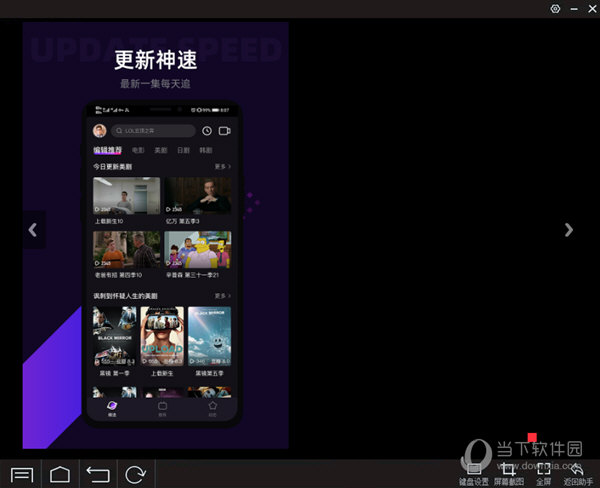
Task: Click the rotate/refresh icon in bottom bar
Action: pos(135,475)
